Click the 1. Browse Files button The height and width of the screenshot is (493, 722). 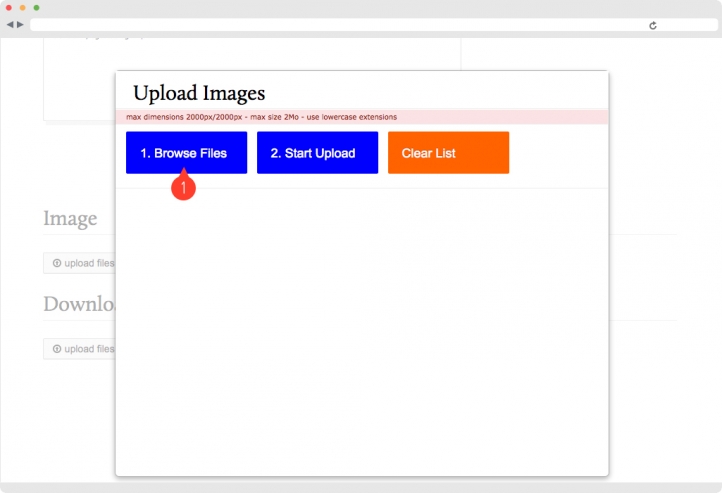click(186, 152)
